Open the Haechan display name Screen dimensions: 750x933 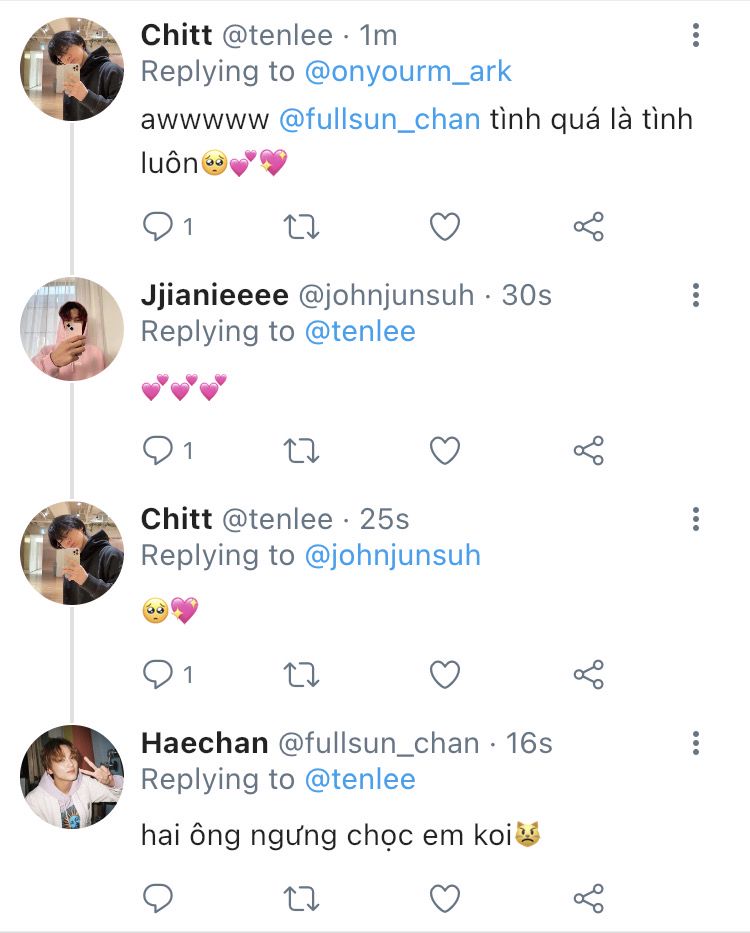(204, 743)
